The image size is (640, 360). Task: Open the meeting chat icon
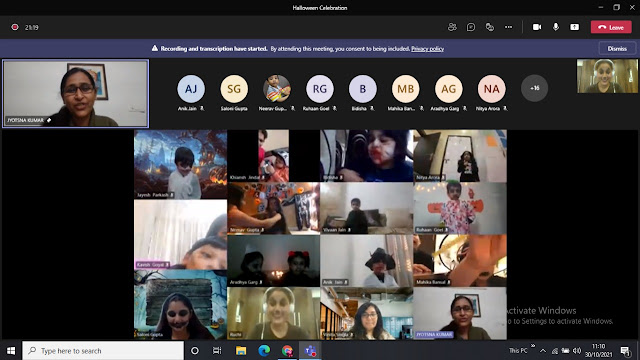click(x=471, y=27)
